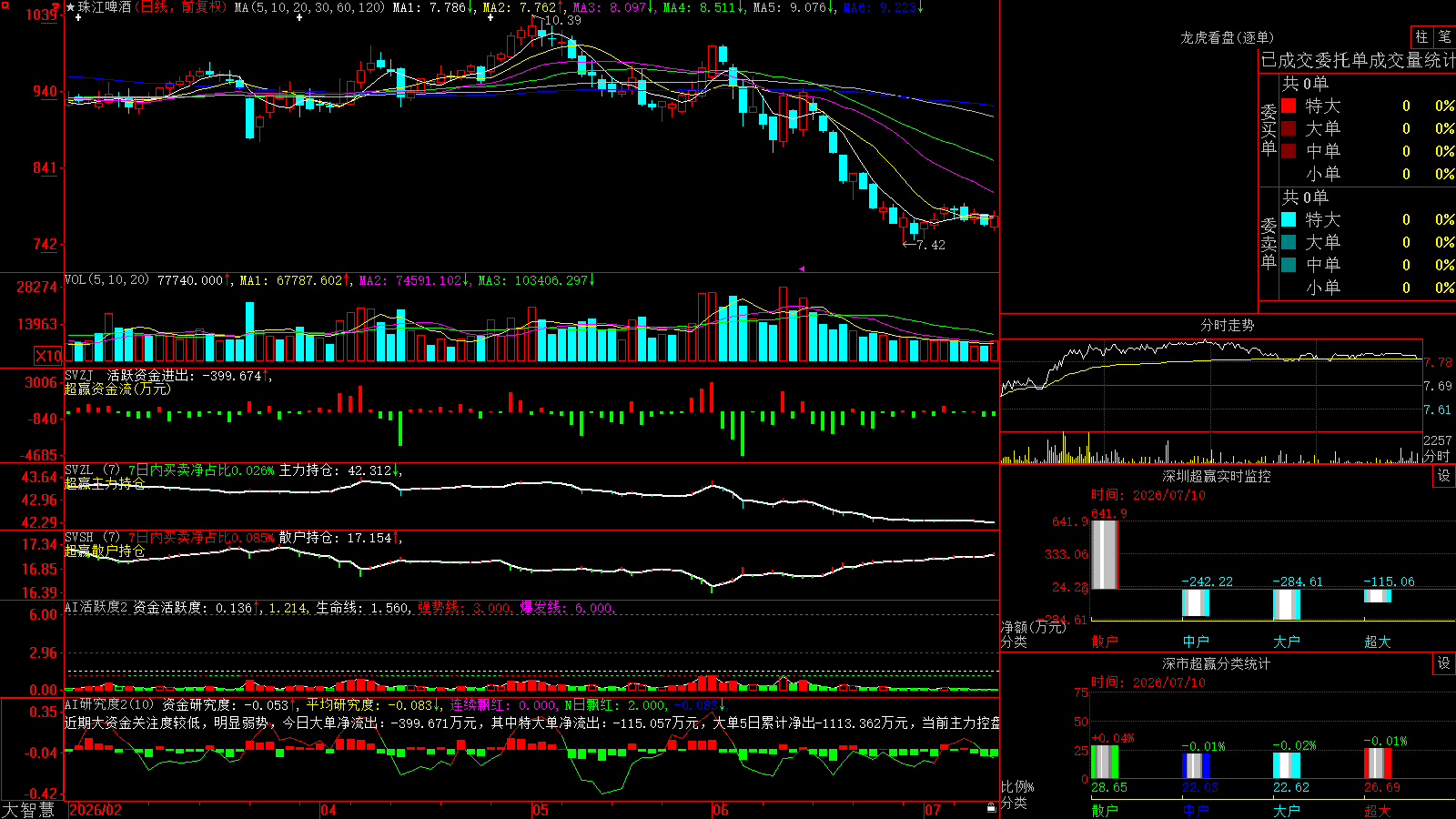Click the AI研究度2(10) indicator label
Image resolution: width=1456 pixels, height=819 pixels.
110,704
